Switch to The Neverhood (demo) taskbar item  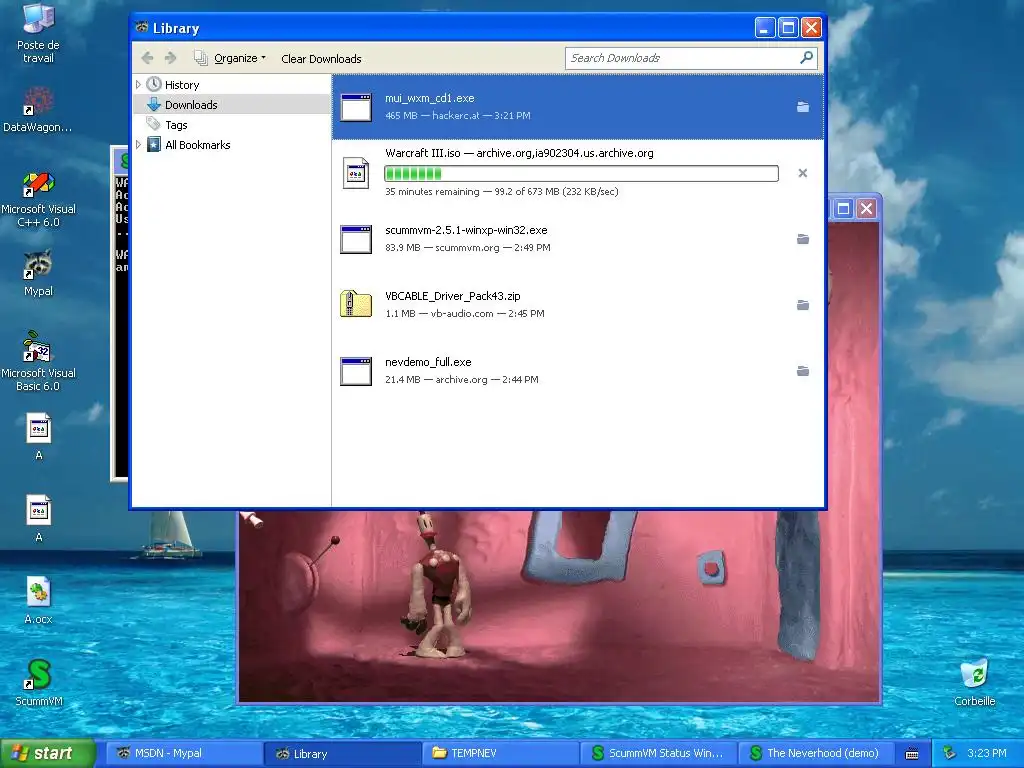pyautogui.click(x=816, y=753)
